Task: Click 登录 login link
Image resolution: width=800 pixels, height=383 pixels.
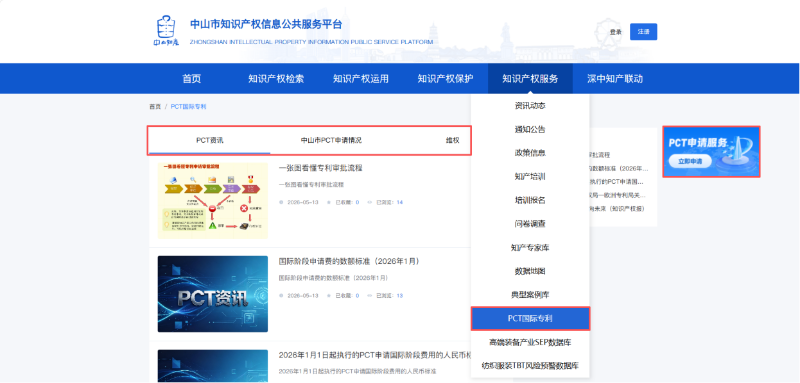Action: point(615,32)
